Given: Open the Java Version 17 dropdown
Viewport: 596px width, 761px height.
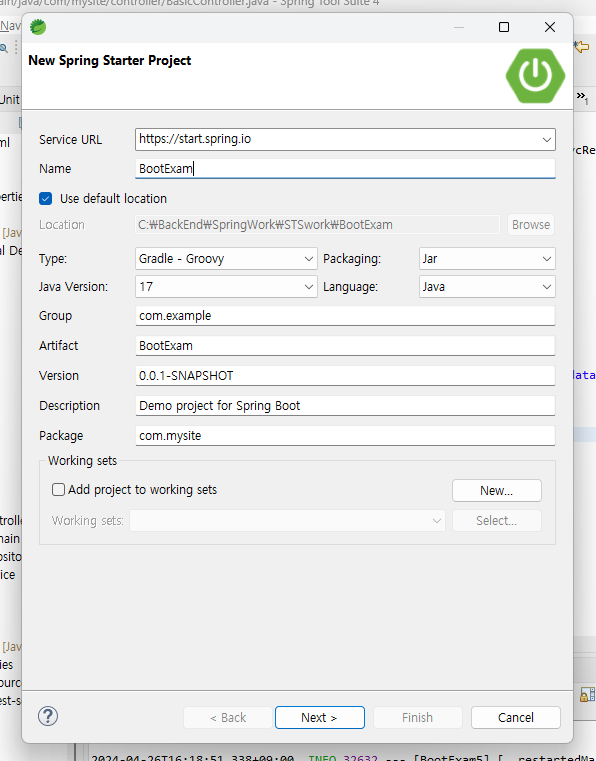Looking at the screenshot, I should pyautogui.click(x=309, y=287).
